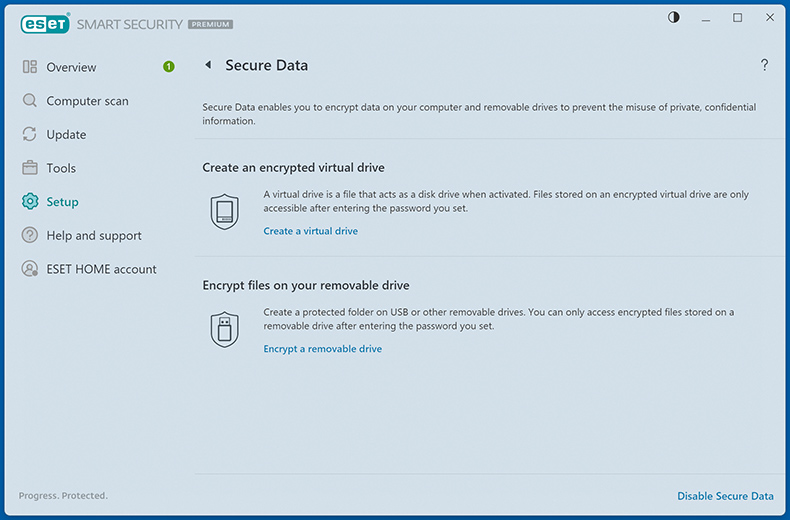Click the ESET HOME account user icon
This screenshot has width=790, height=520.
(x=30, y=269)
